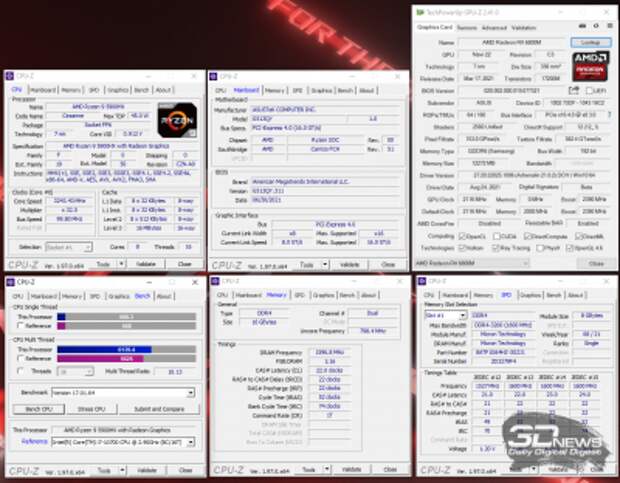620x483 pixels.
Task: Toggle the DirectCompute checkbox in GPU-Z
Action: click(x=527, y=236)
